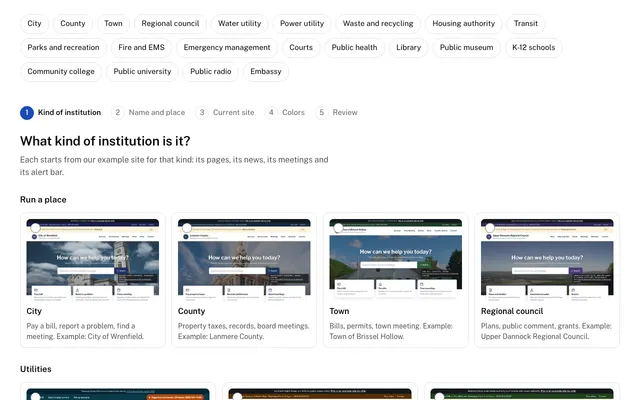Go to step 2 Name and place

click(148, 113)
